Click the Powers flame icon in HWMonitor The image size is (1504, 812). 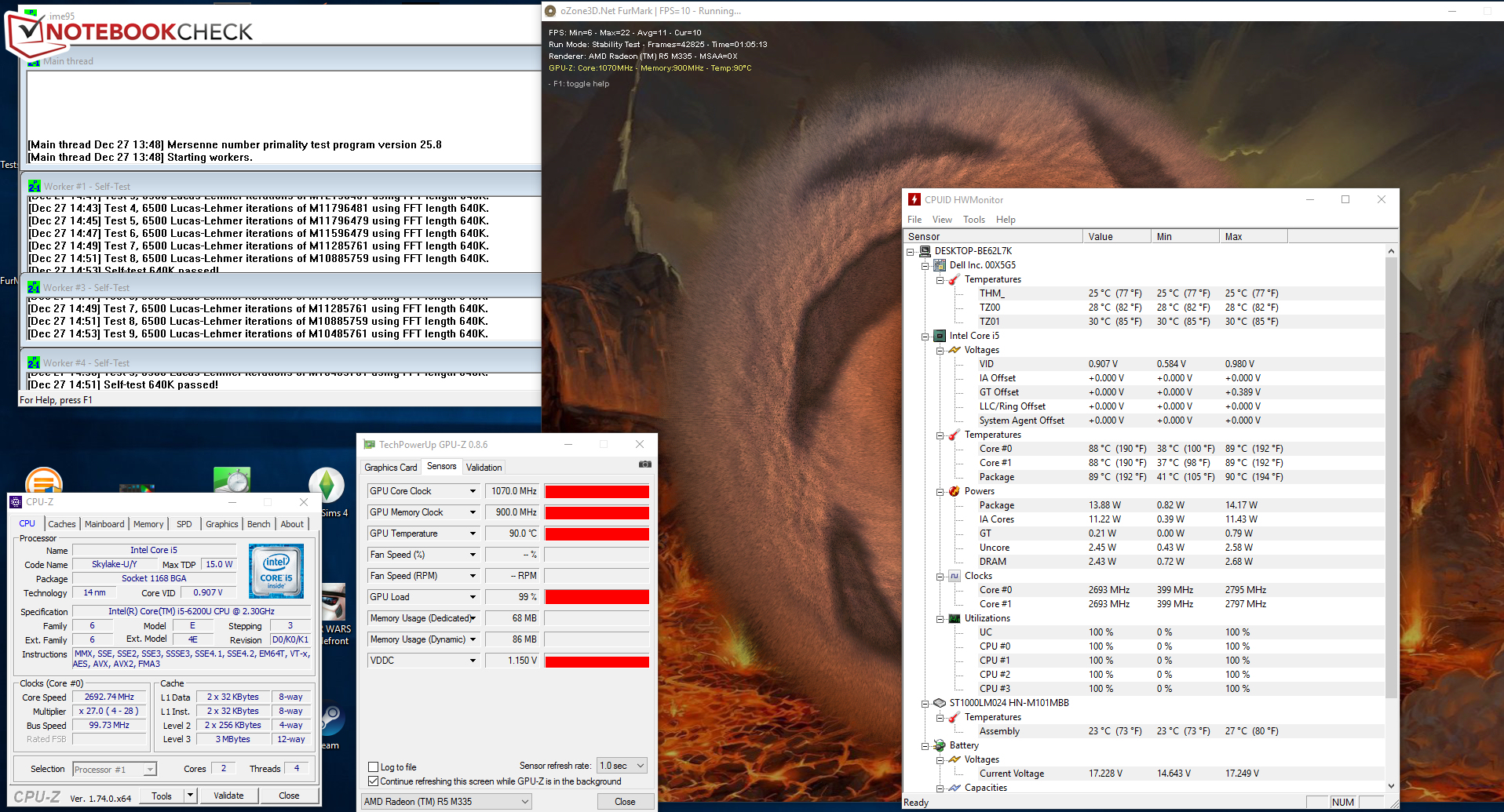click(x=955, y=491)
